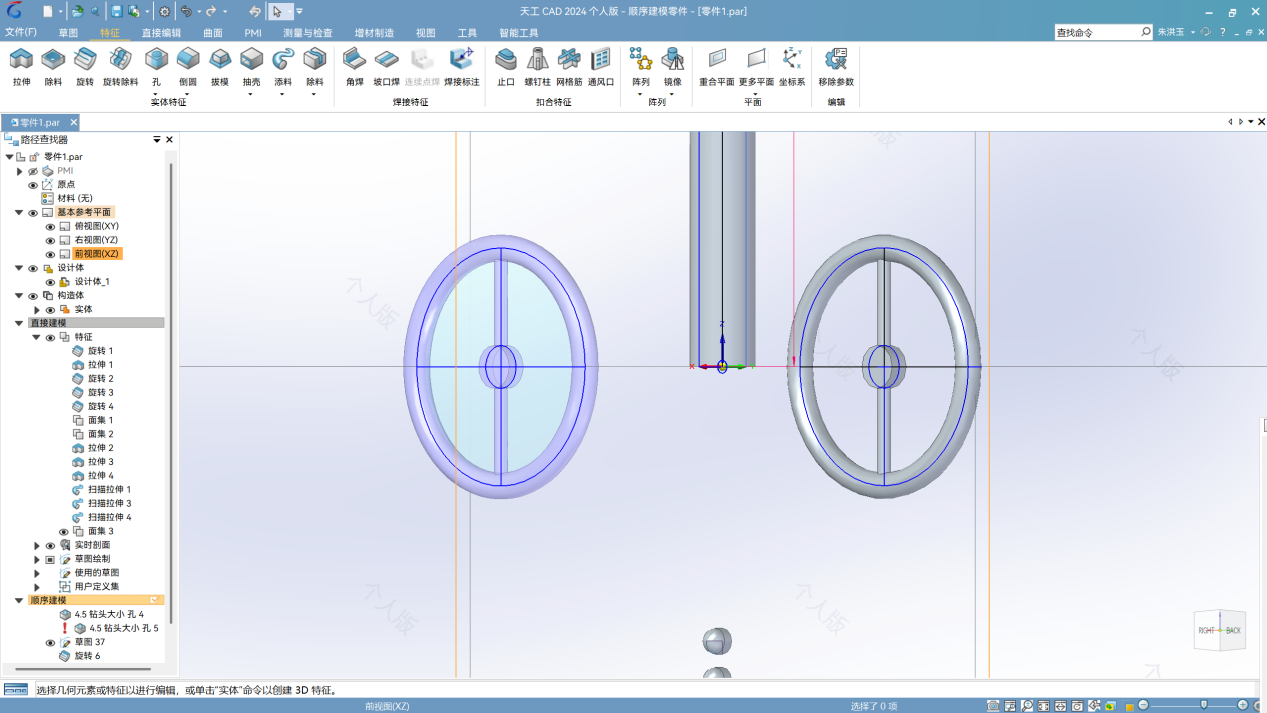Click the view orientation cube
The image size is (1267, 713).
tap(1220, 630)
